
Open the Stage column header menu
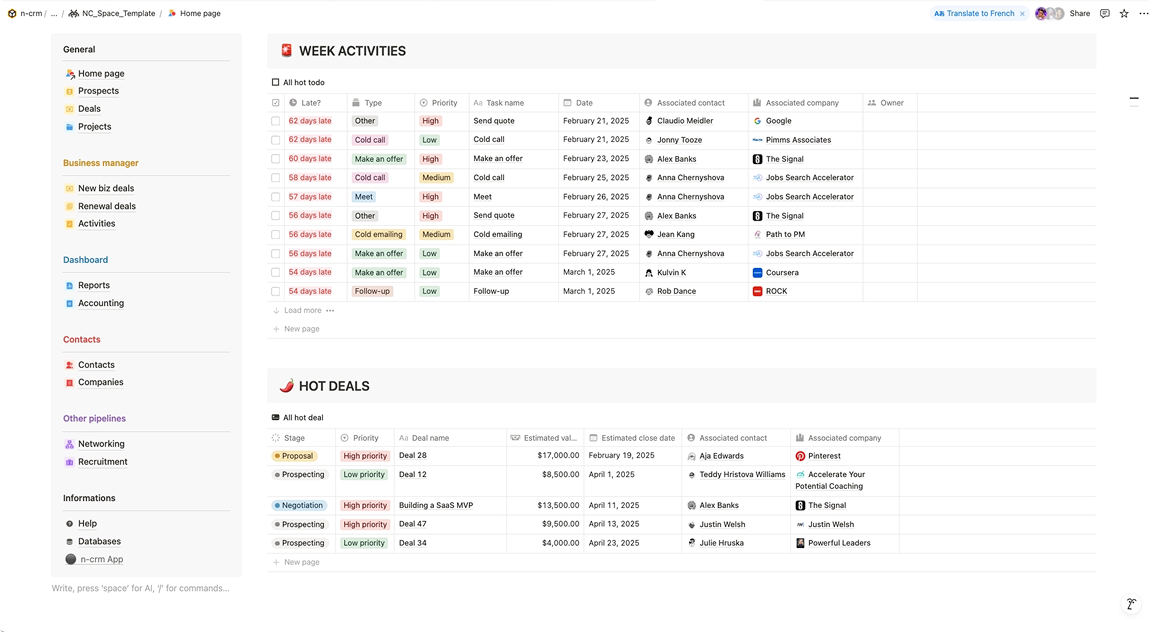[x=301, y=438]
